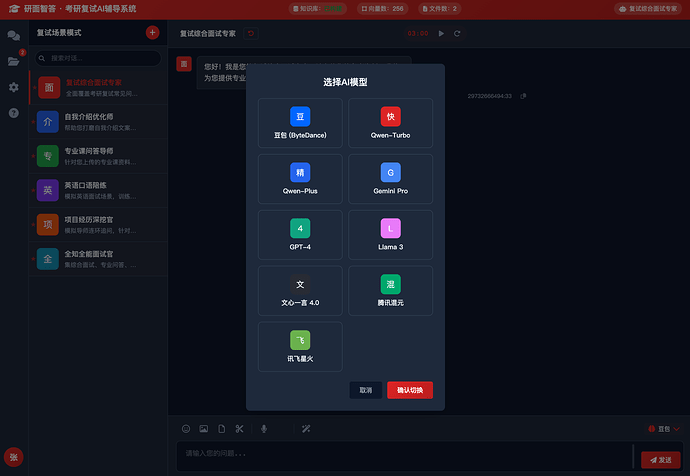
Task: Click the reset conversation icon beside the title
Action: coord(251,33)
